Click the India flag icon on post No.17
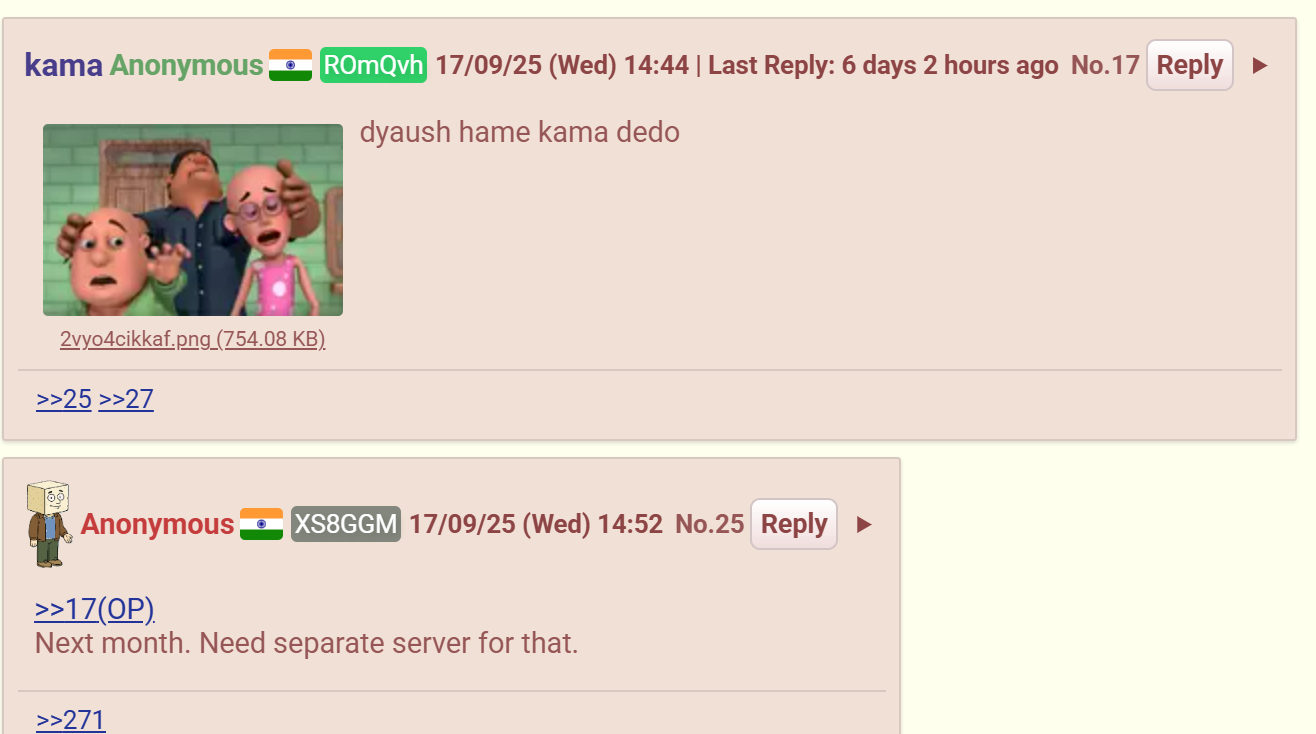Viewport: 1316px width, 734px height. point(290,66)
